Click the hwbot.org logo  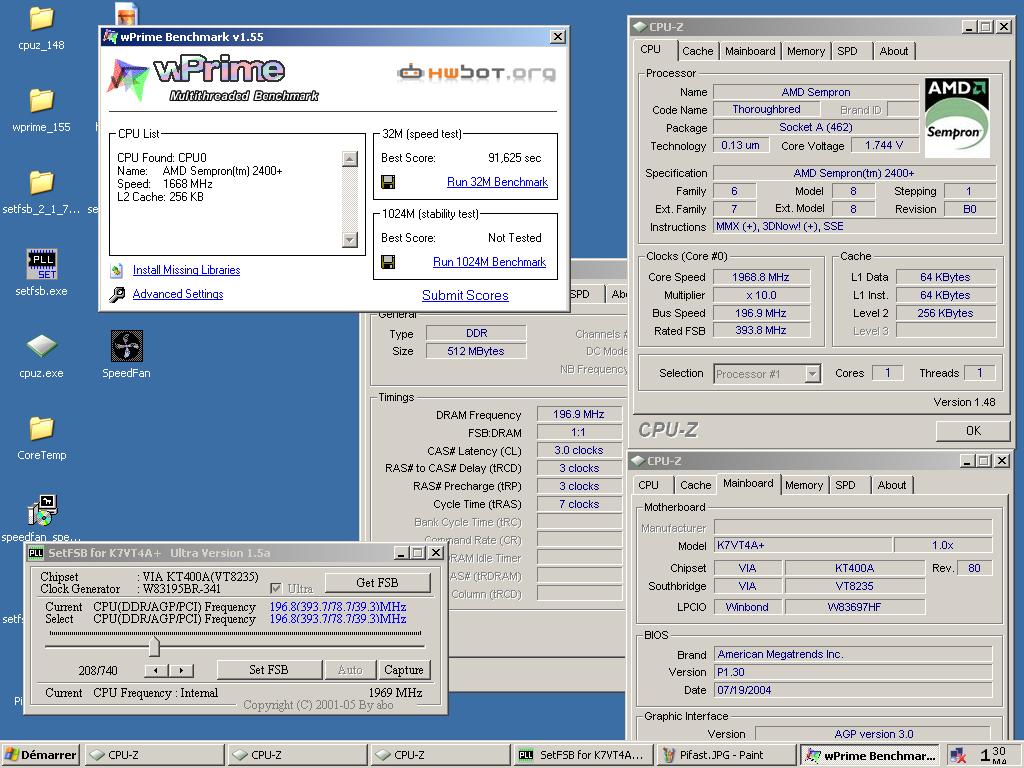click(477, 72)
